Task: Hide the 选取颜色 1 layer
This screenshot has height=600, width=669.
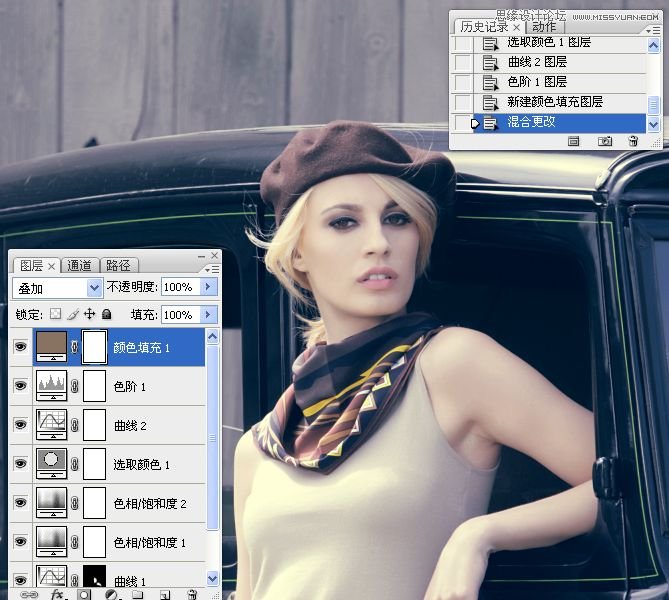Action: click(20, 464)
